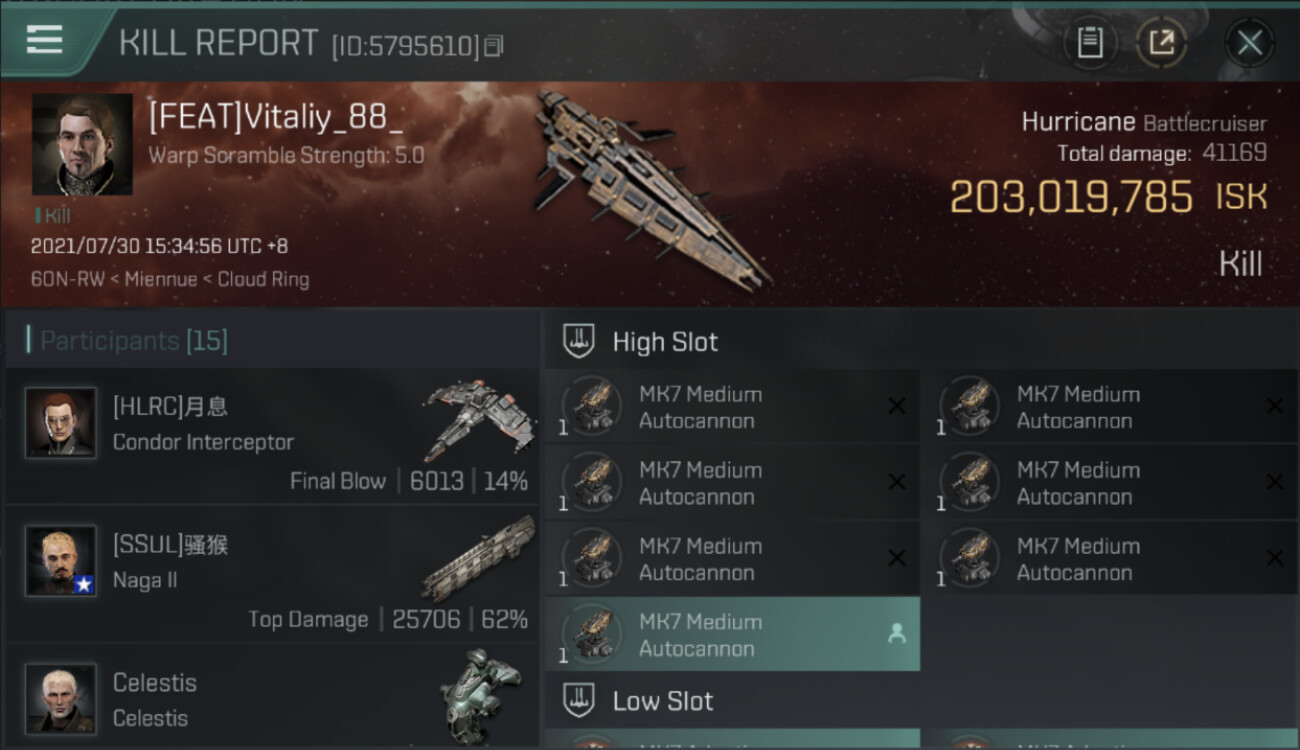This screenshot has height=750, width=1300.
Task: Select the Celestis participant entry
Action: [x=271, y=696]
